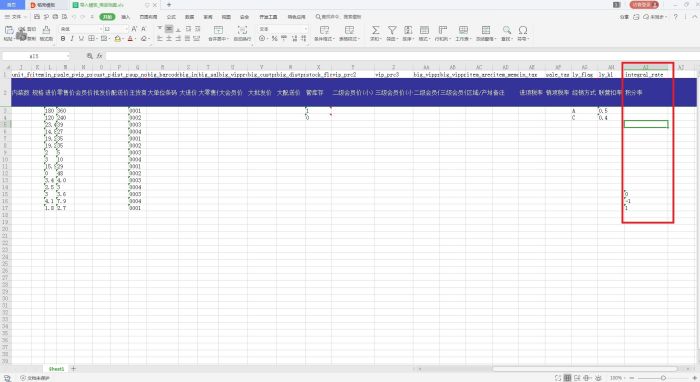Click the AutoSum sigma icon
This screenshot has height=382, width=700.
(375, 30)
